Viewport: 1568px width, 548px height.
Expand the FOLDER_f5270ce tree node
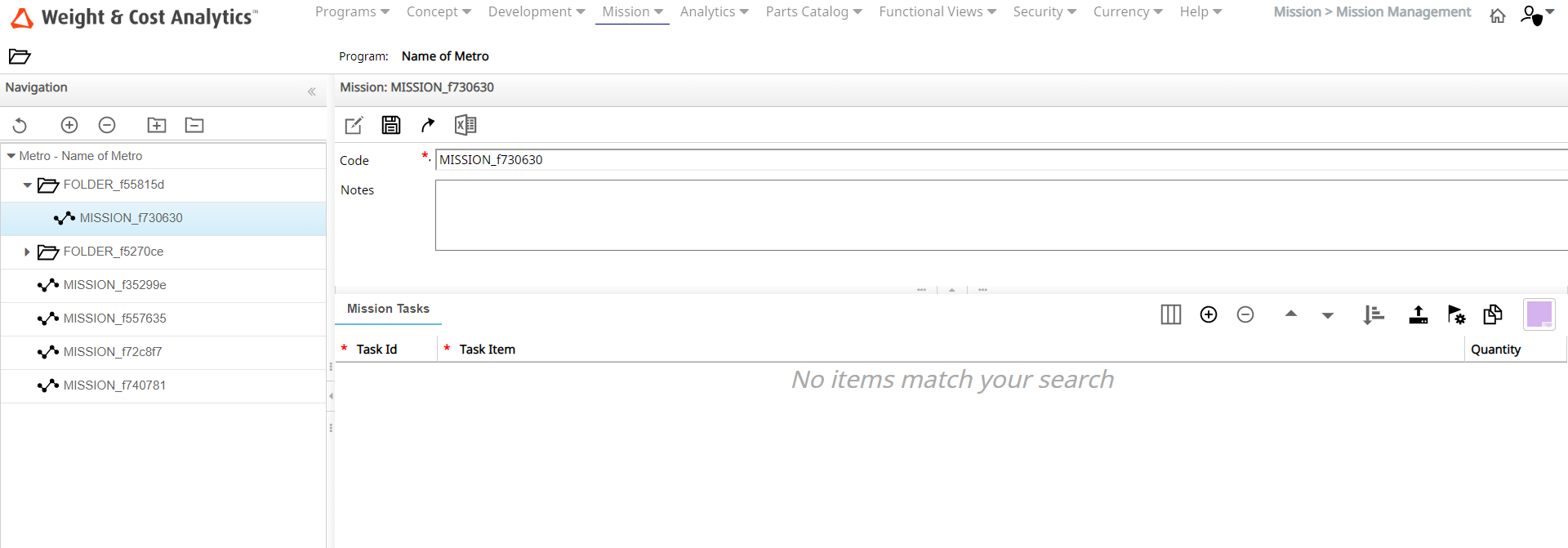click(x=27, y=252)
